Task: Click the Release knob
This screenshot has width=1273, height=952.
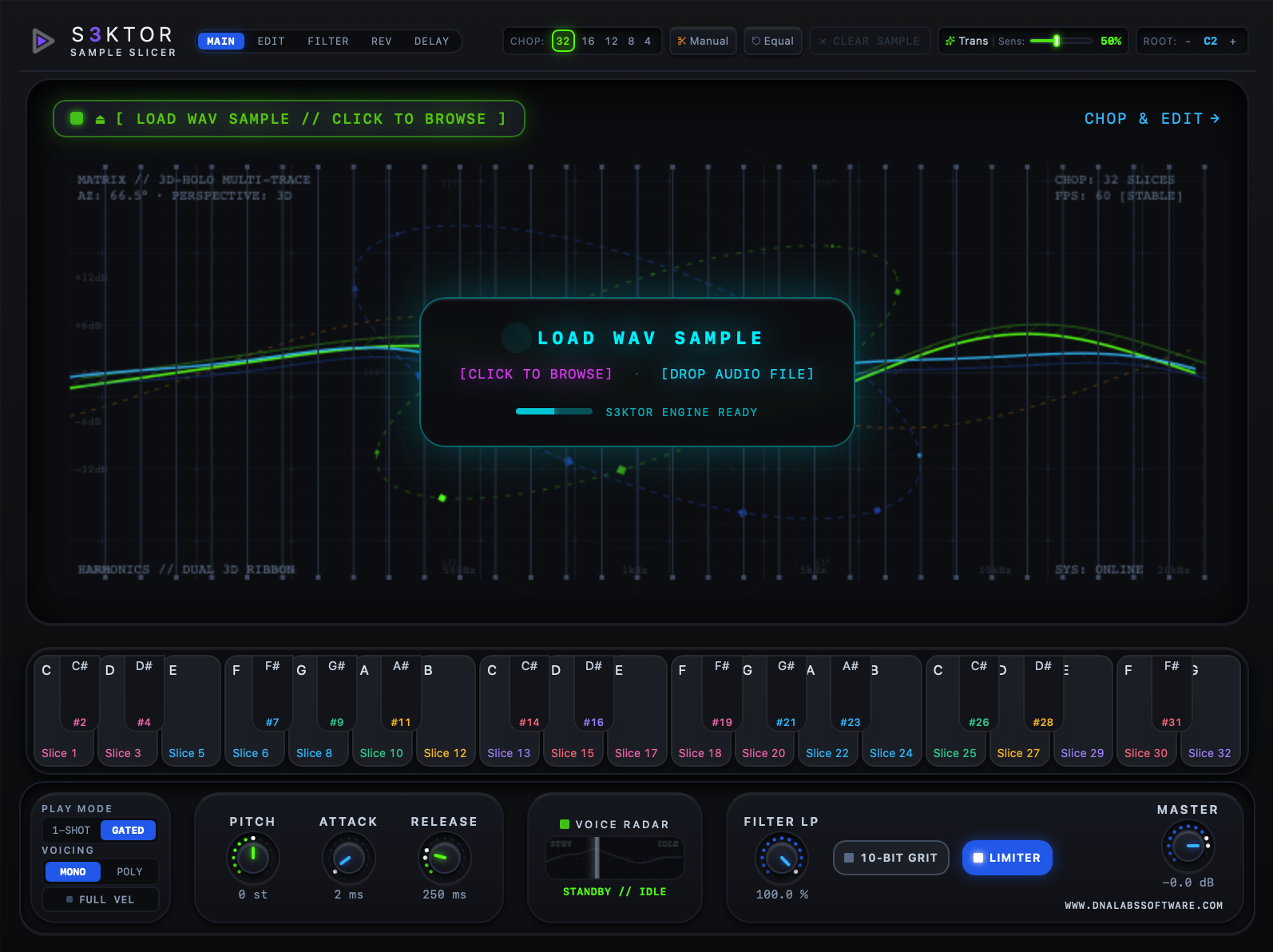Action: click(x=444, y=858)
